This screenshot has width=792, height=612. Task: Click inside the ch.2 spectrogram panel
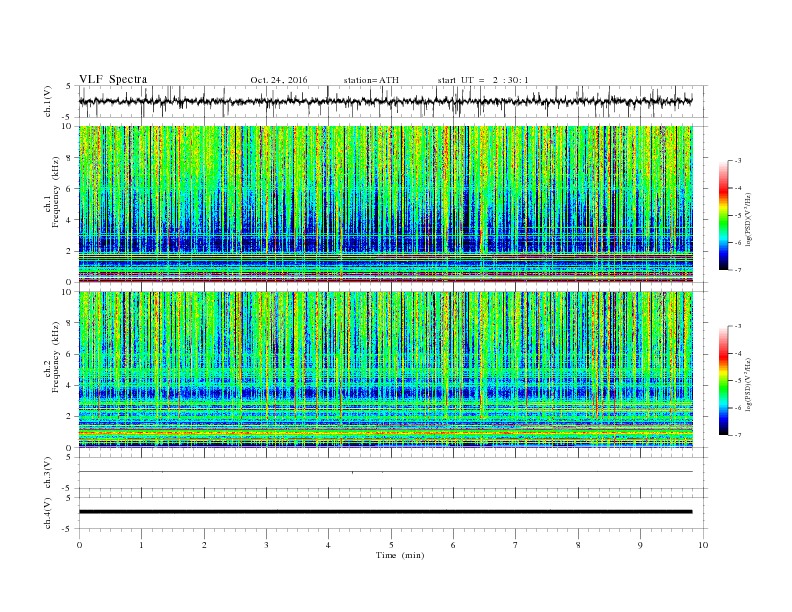point(385,369)
